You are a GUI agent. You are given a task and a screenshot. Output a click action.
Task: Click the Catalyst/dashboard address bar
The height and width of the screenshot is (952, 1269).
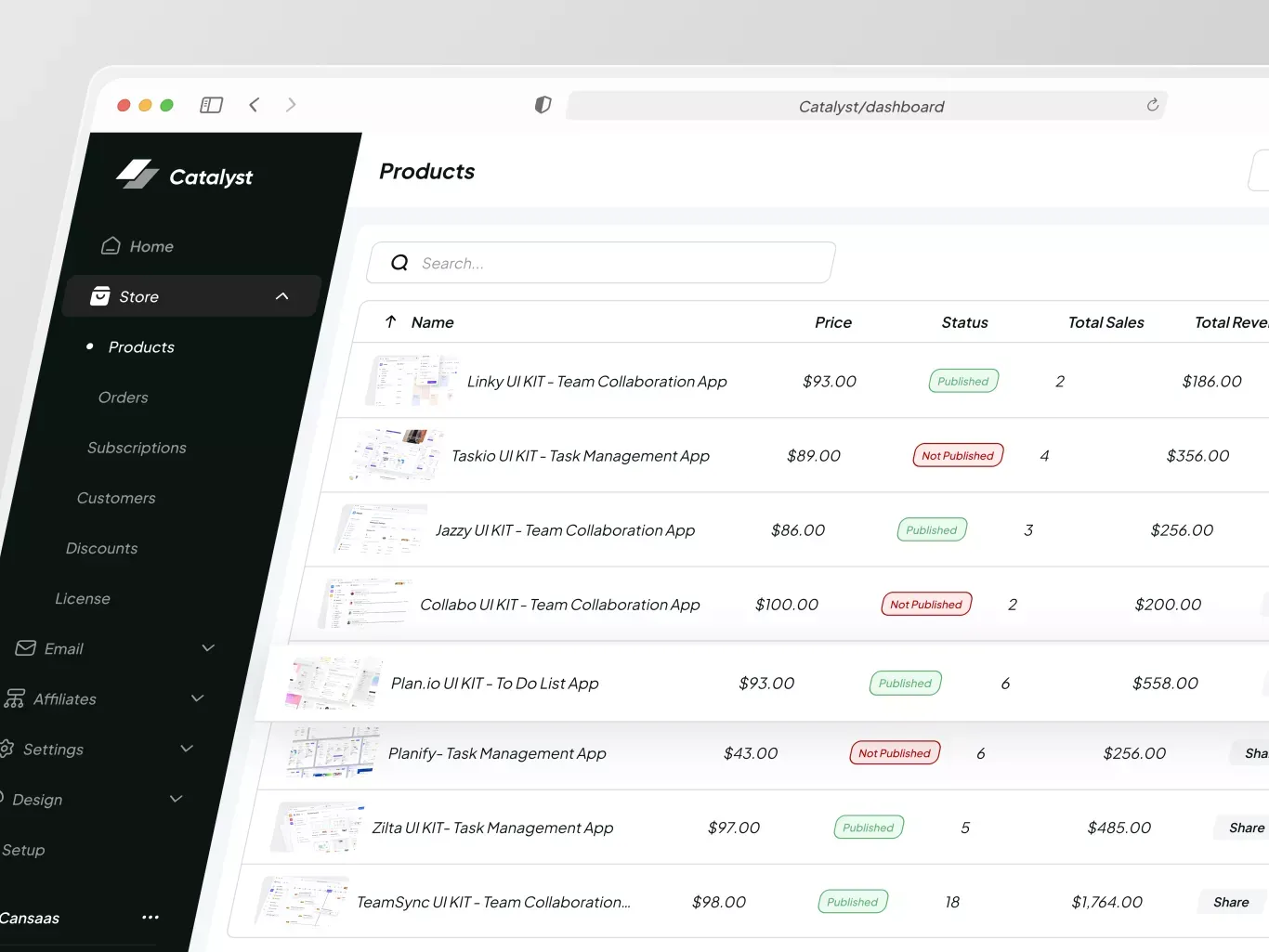[867, 106]
